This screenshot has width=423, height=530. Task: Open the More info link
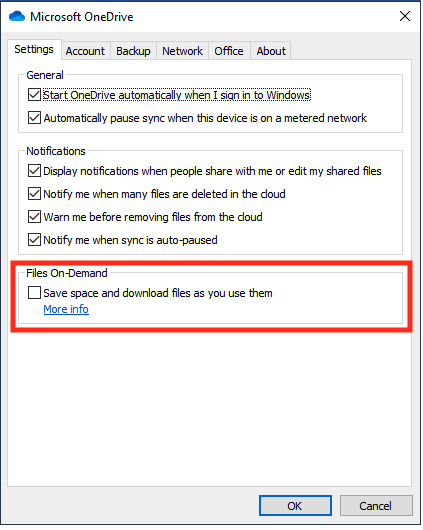pos(66,309)
